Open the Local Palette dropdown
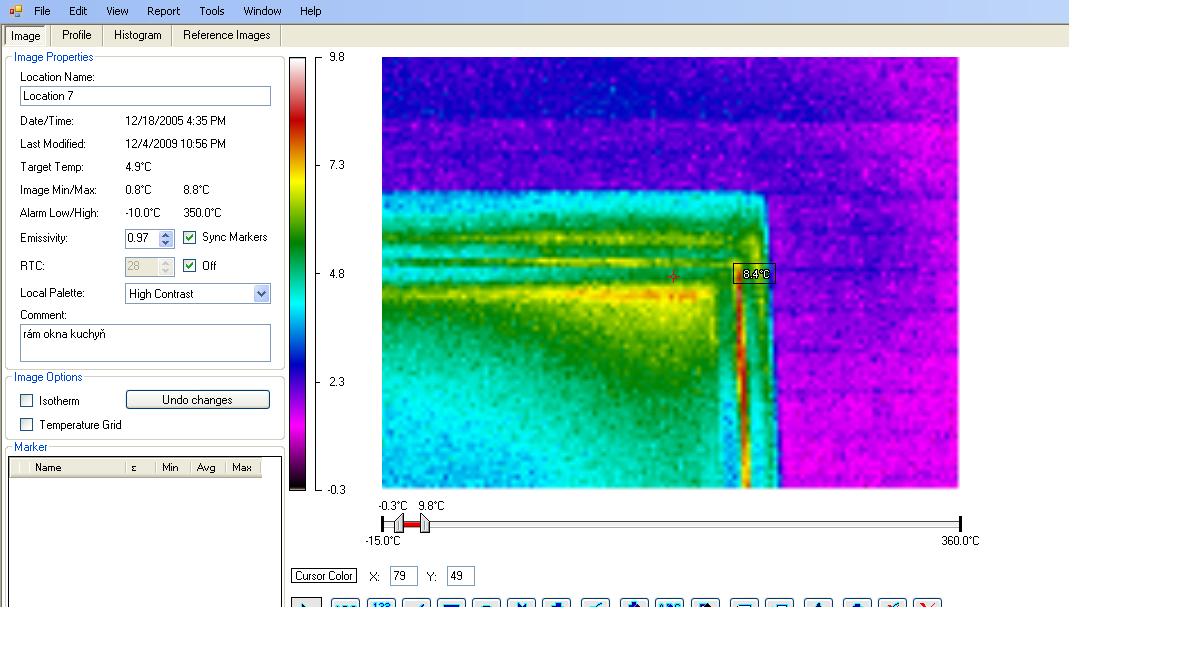 [x=261, y=294]
